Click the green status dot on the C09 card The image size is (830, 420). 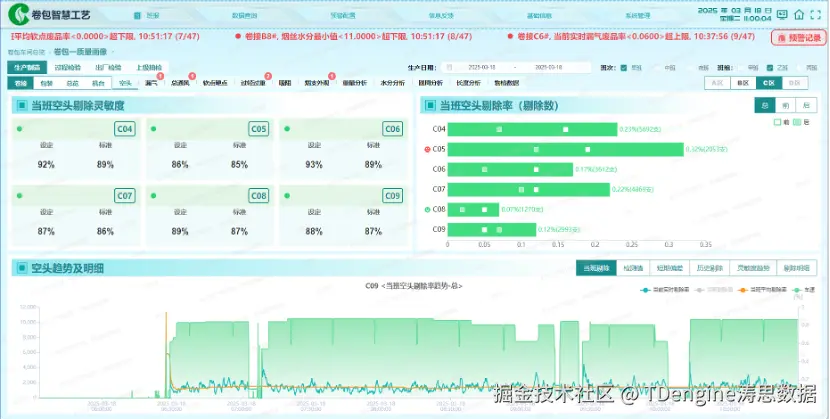click(287, 195)
